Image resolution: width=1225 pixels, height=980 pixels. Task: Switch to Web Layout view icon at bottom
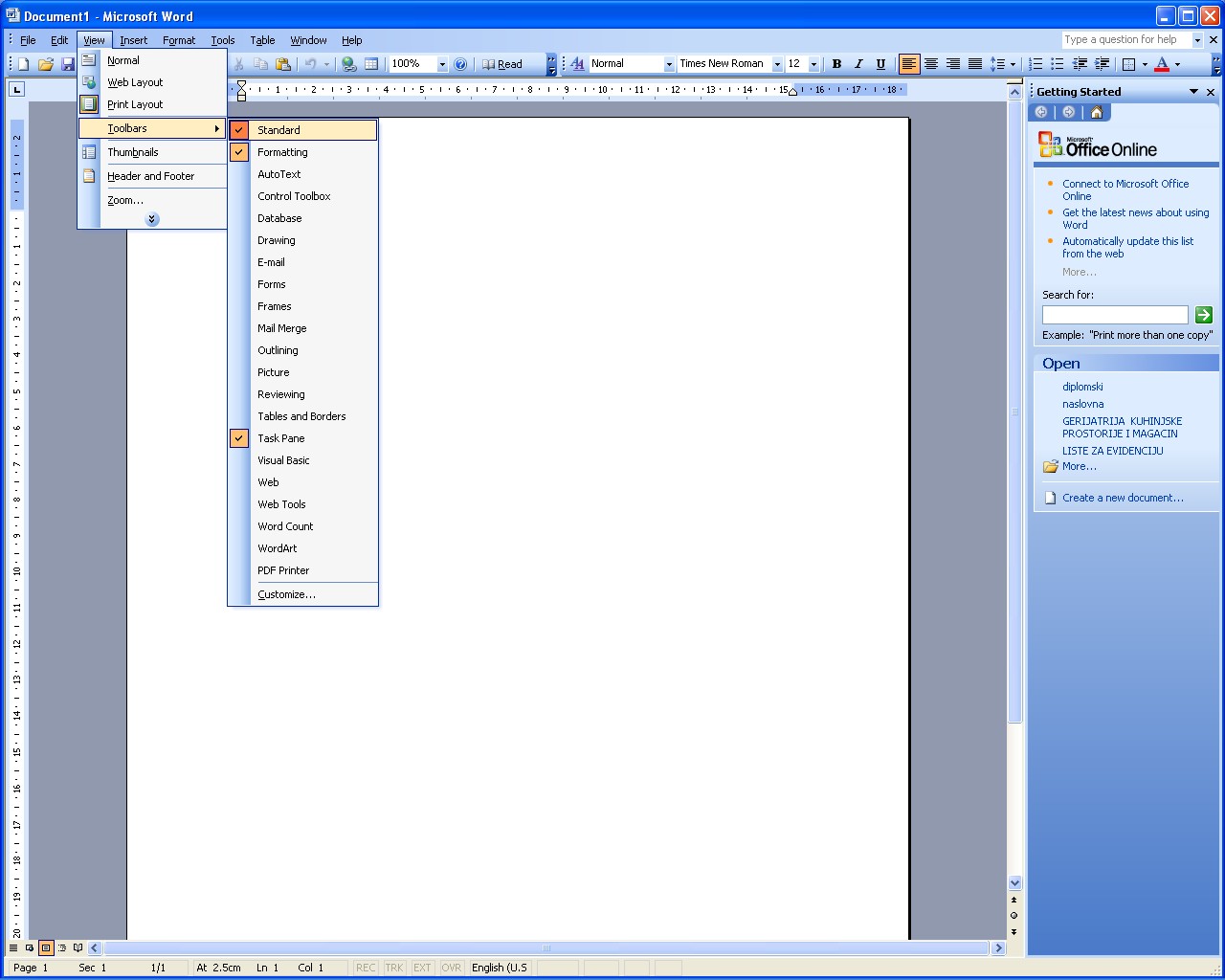30,948
